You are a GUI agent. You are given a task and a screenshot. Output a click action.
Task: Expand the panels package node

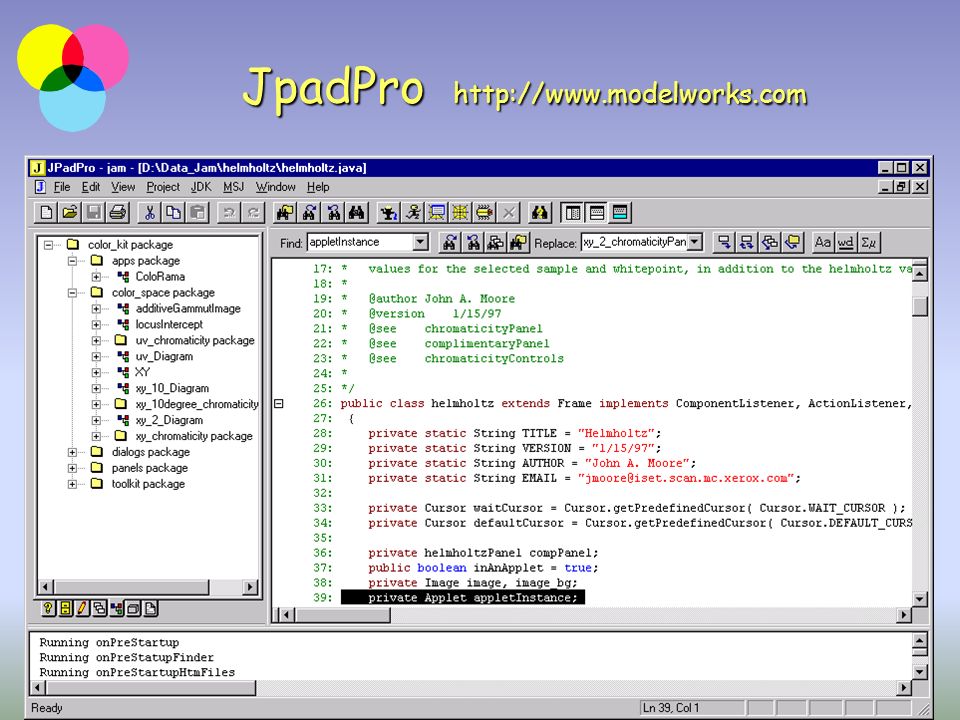[72, 468]
